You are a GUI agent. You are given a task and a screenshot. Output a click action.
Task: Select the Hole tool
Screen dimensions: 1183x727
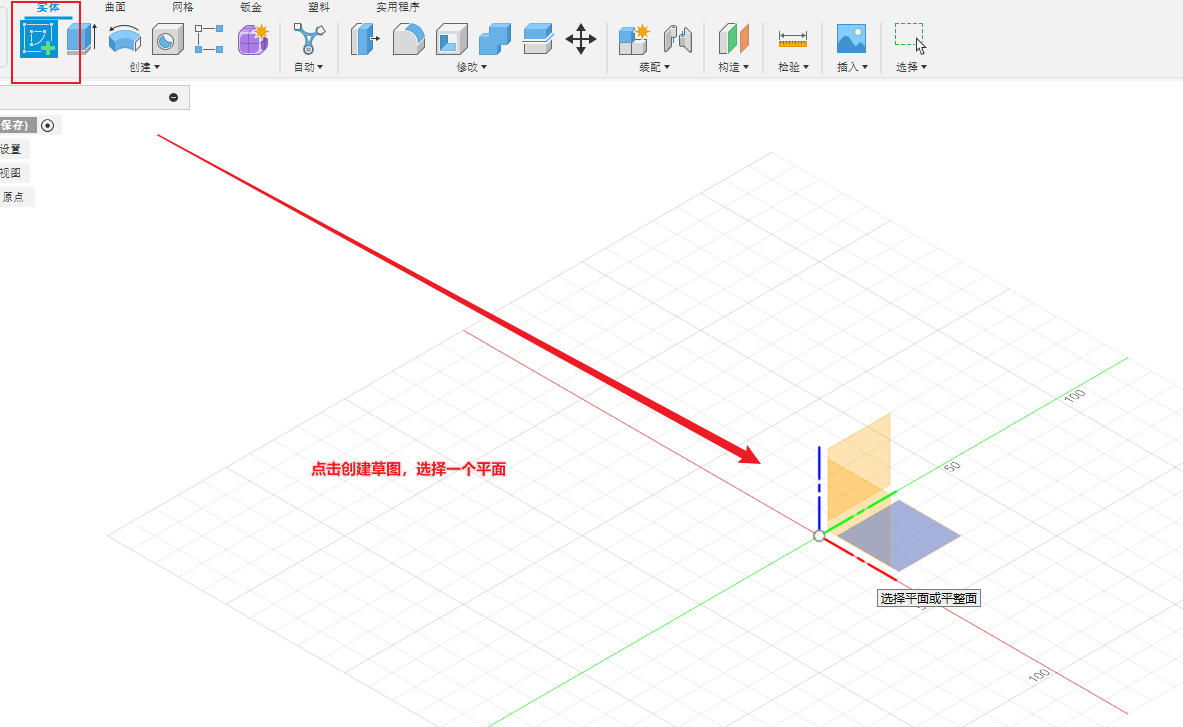167,39
